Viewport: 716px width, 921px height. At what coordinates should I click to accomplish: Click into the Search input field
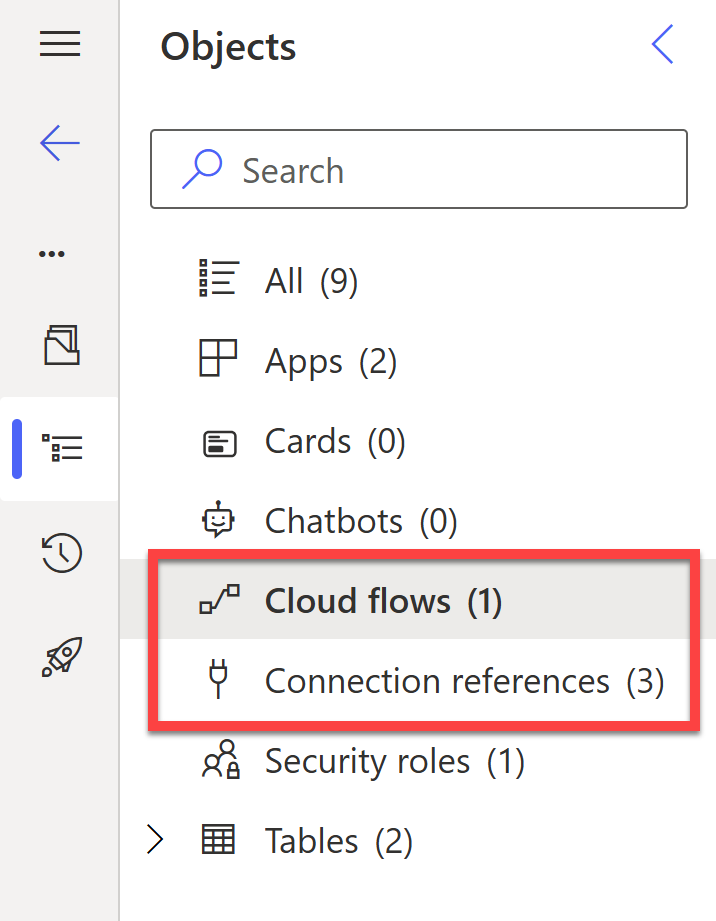coord(419,169)
